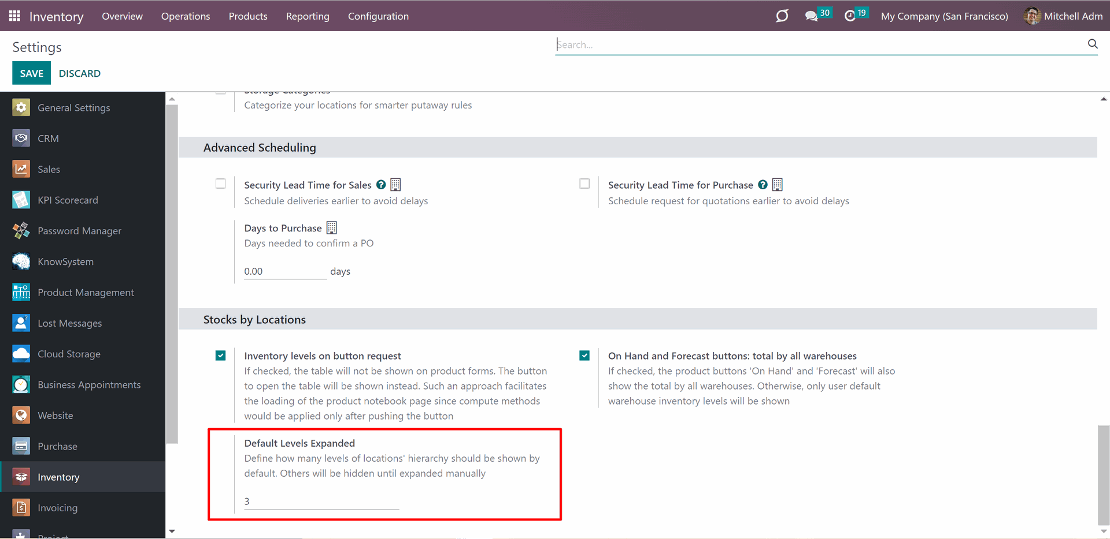Click company building icon beside Security Lead Time for Sales

pyautogui.click(x=396, y=185)
